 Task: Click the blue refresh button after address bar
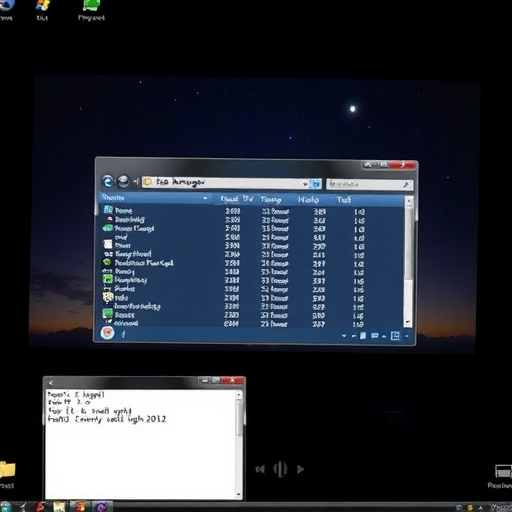click(x=315, y=184)
